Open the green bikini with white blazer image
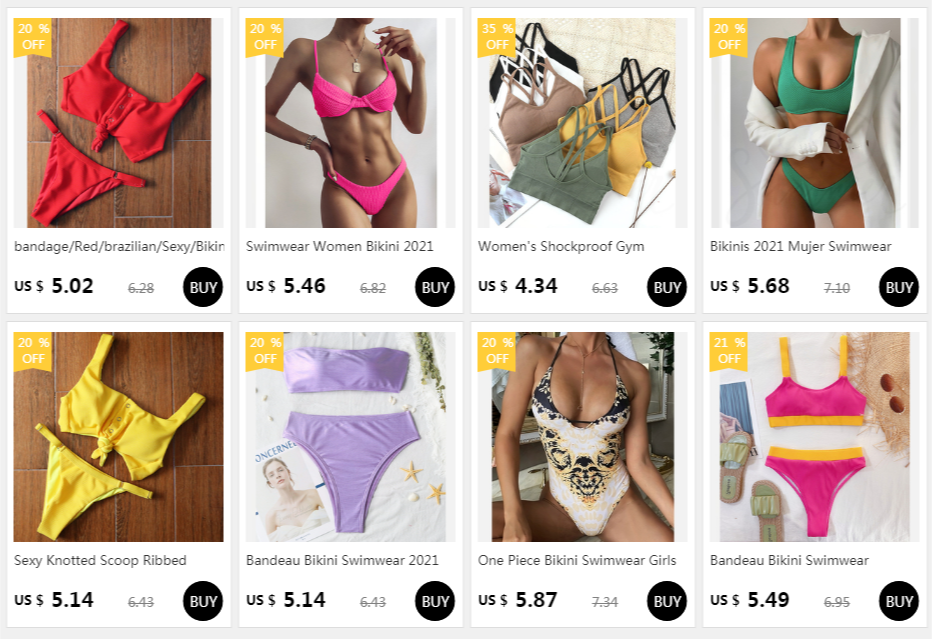 [x=814, y=122]
